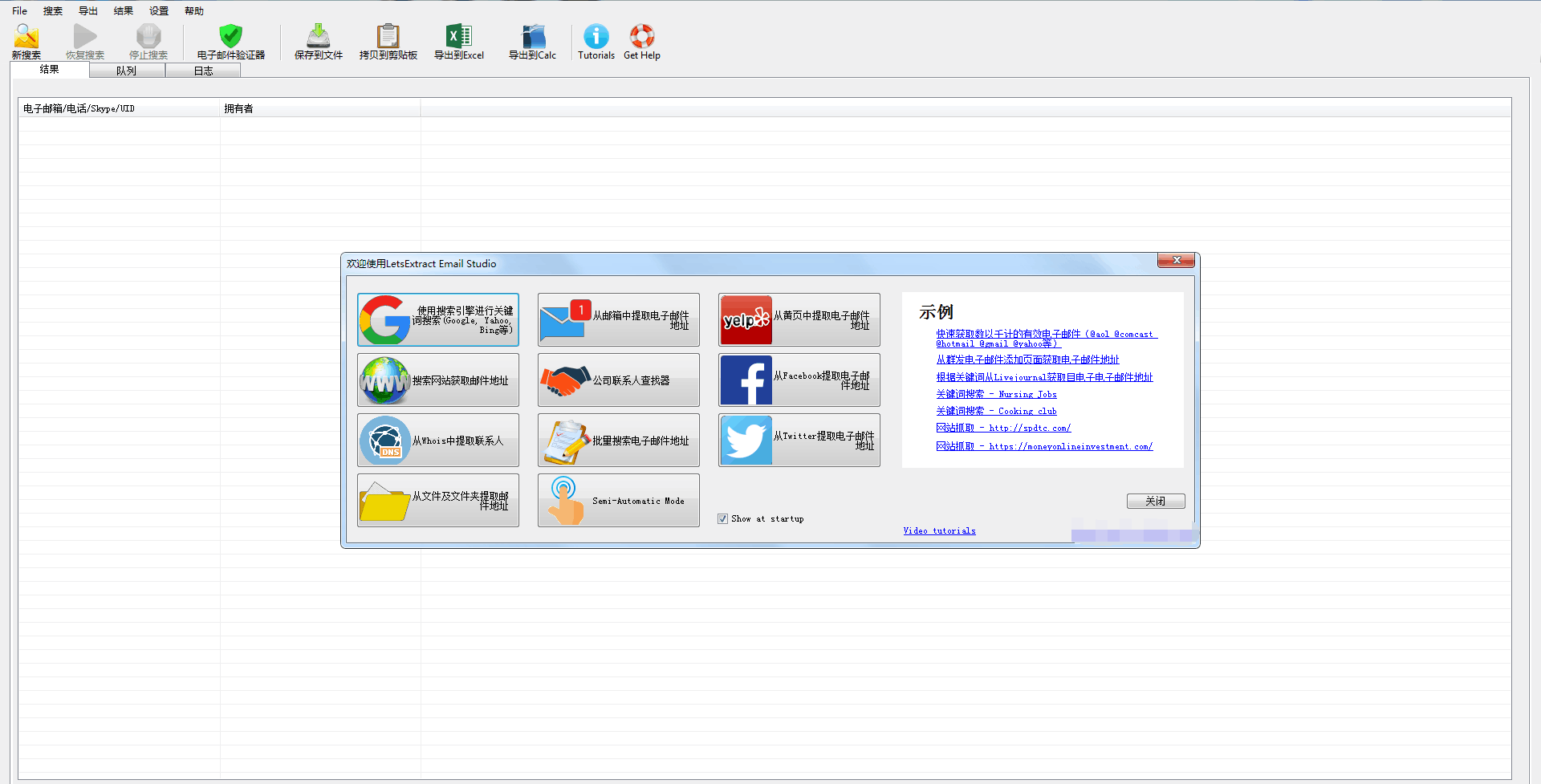Open the 设置 settings menu

[x=159, y=11]
